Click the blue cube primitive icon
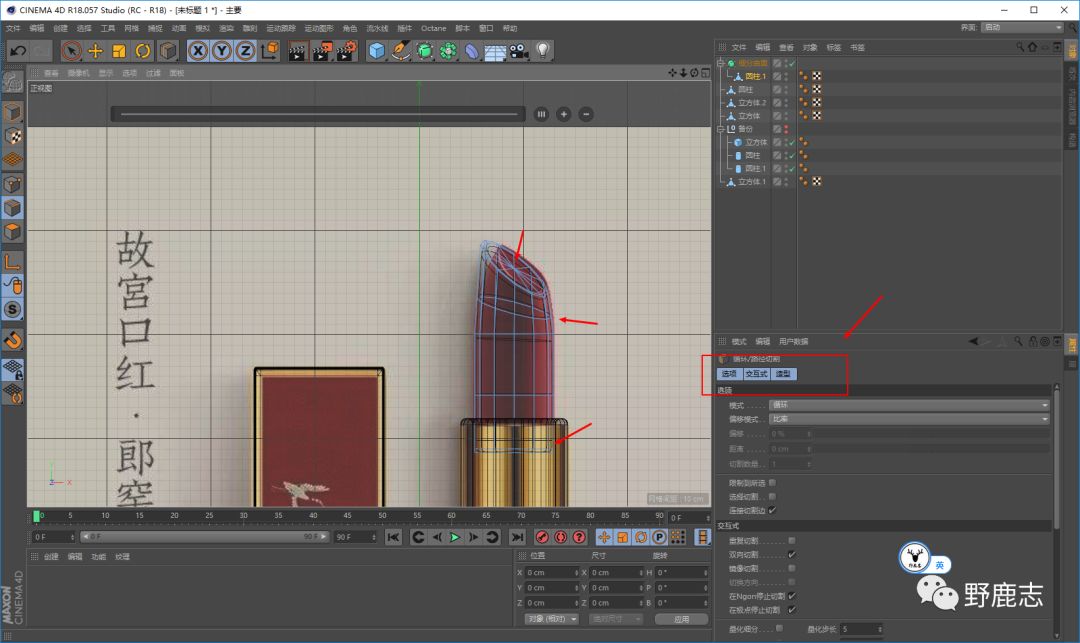Screen dimensions: 1080x643 pos(376,50)
